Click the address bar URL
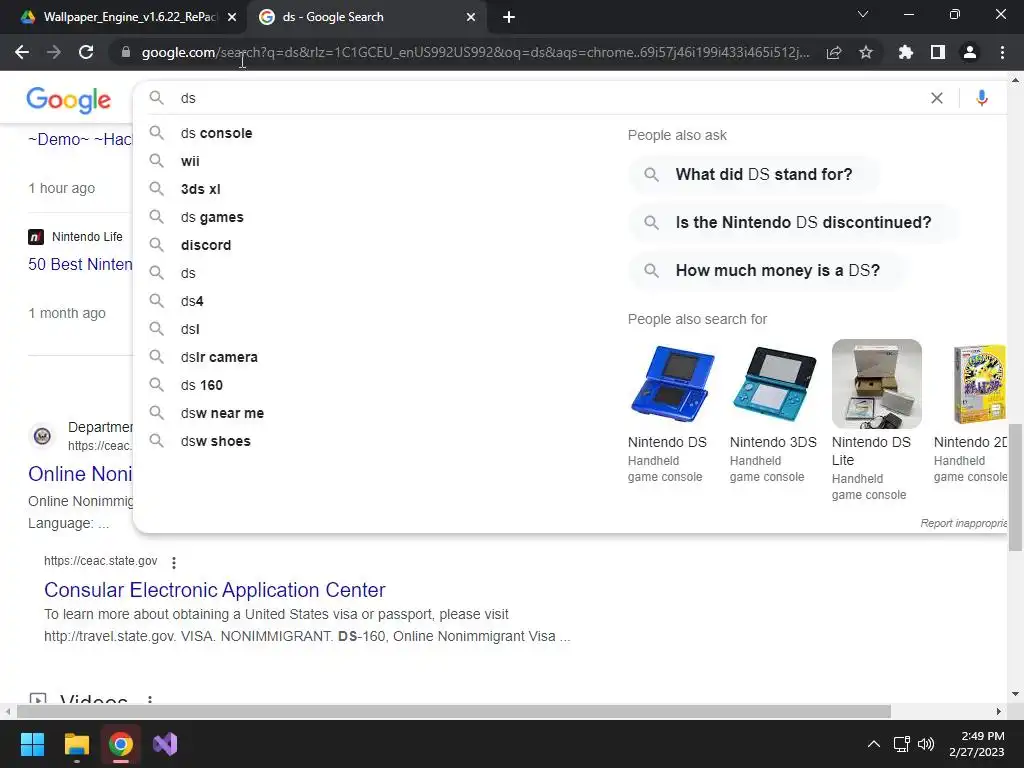The height and width of the screenshot is (768, 1024). [x=475, y=52]
